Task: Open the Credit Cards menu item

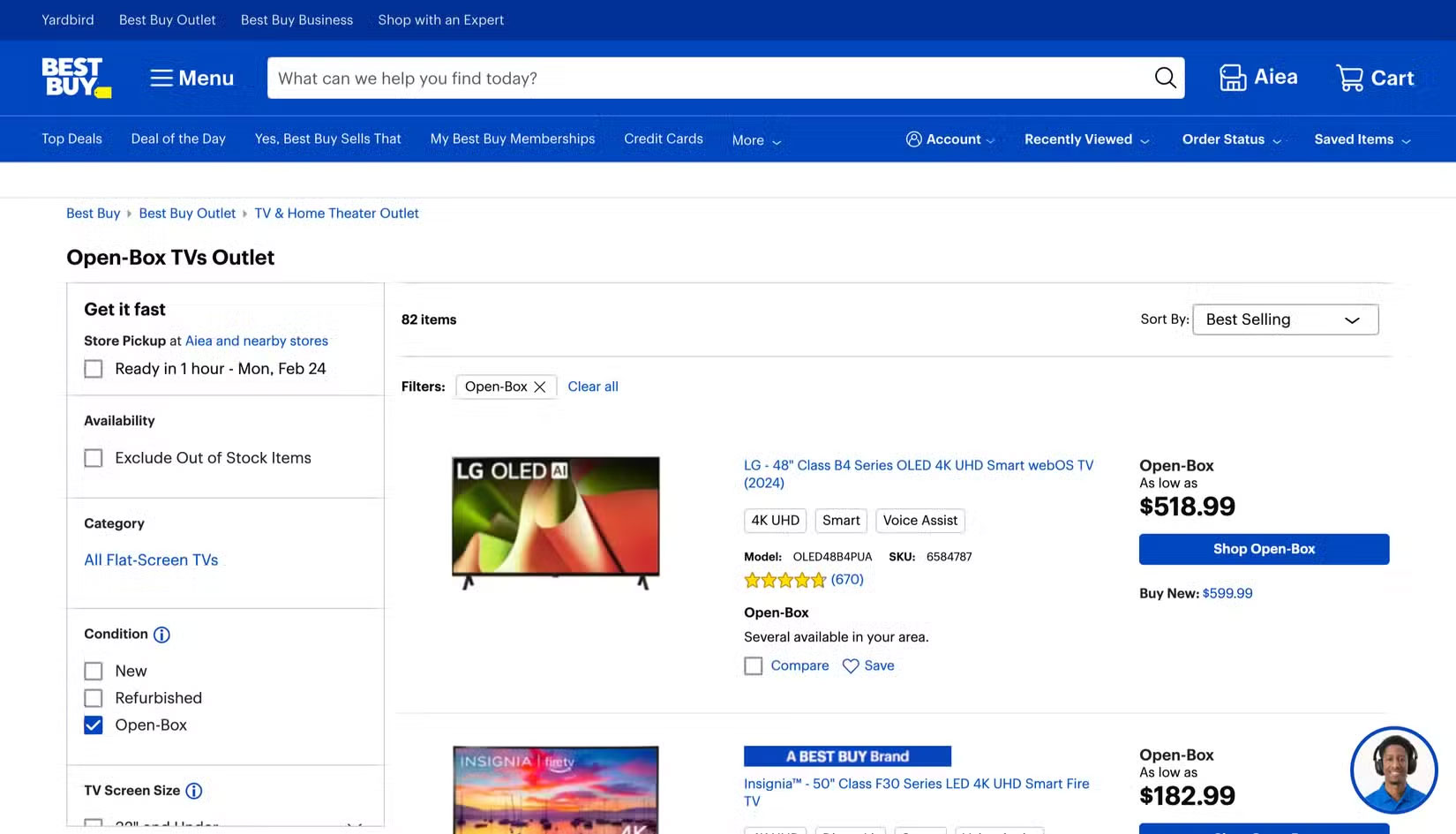Action: coord(663,139)
